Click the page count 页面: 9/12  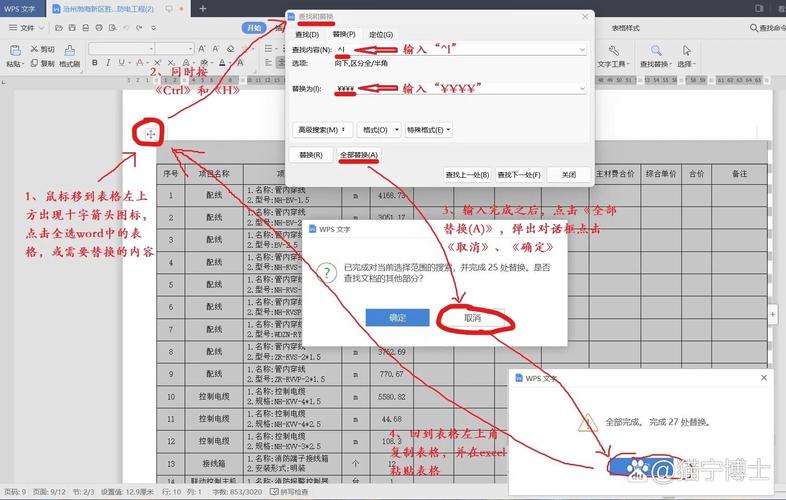tap(49, 492)
